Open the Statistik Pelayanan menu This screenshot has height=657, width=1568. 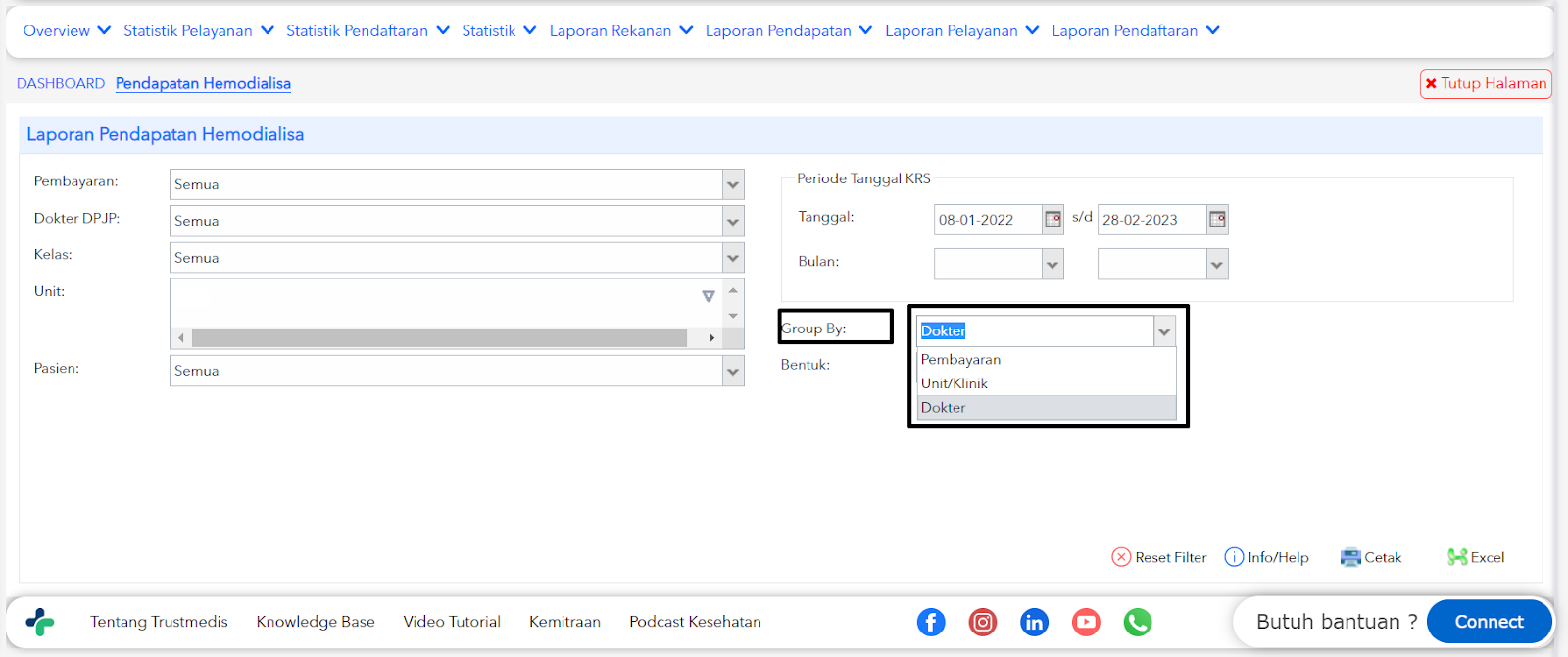click(199, 30)
